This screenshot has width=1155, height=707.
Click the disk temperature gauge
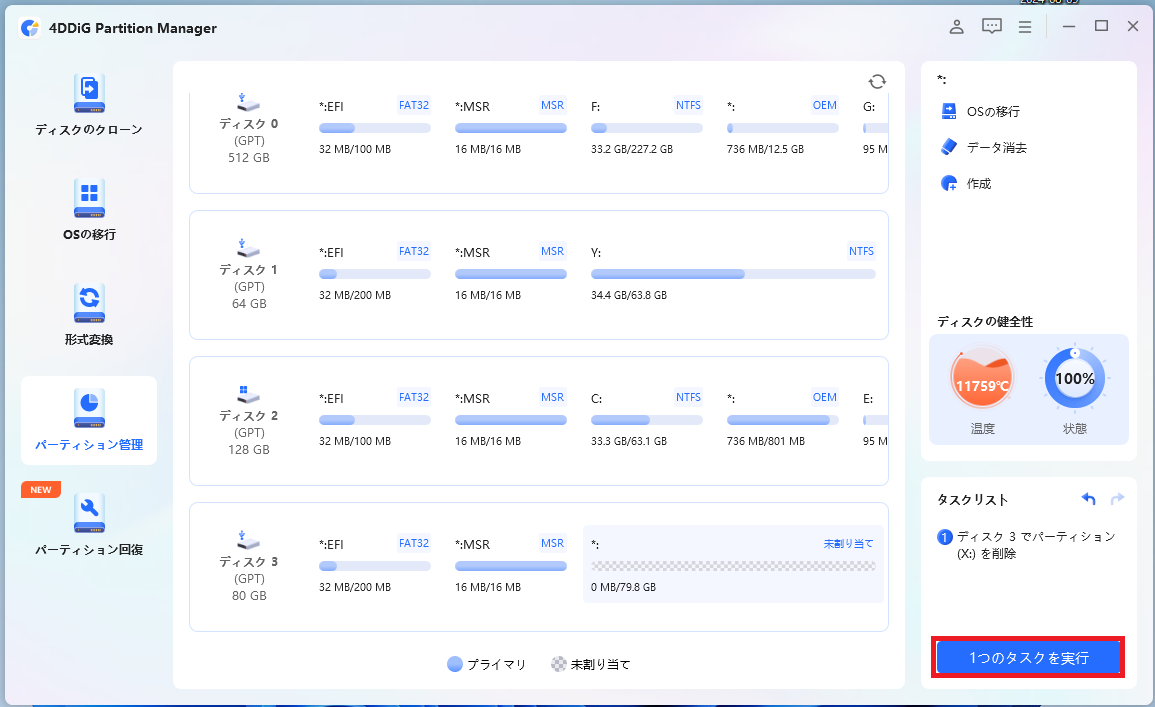pyautogui.click(x=982, y=379)
